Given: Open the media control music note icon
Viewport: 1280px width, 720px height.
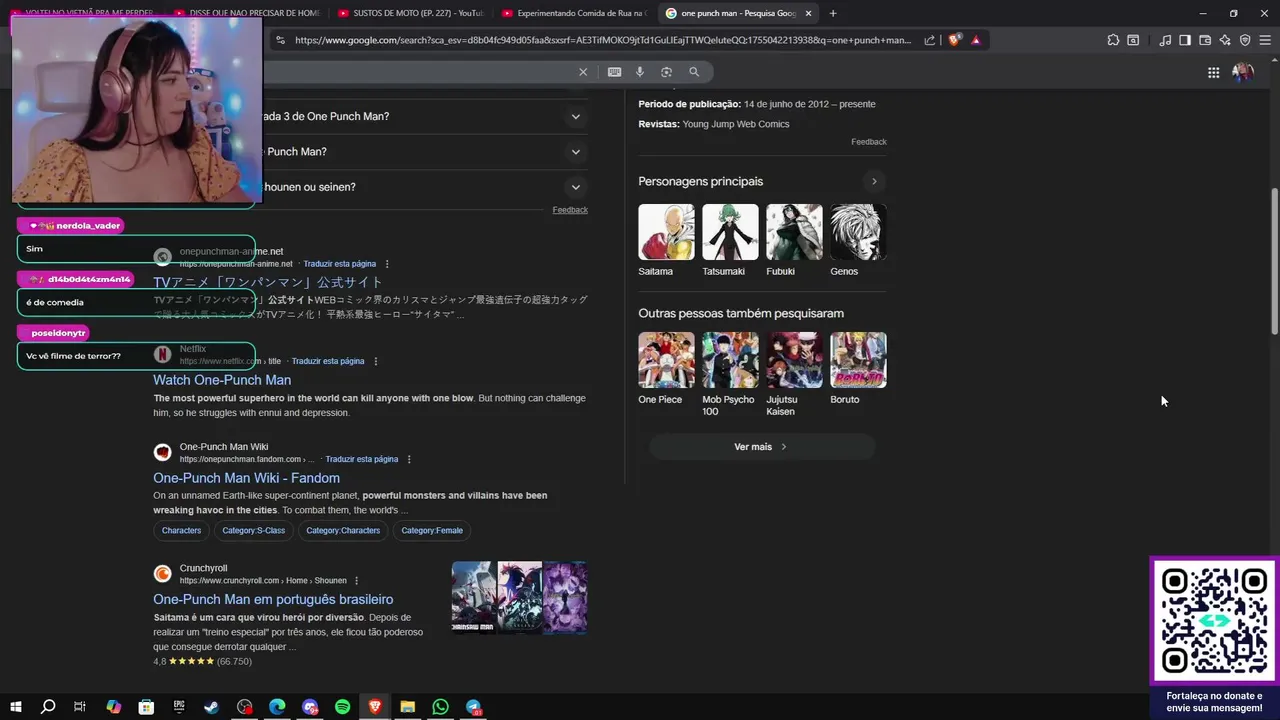Looking at the screenshot, I should [1165, 40].
